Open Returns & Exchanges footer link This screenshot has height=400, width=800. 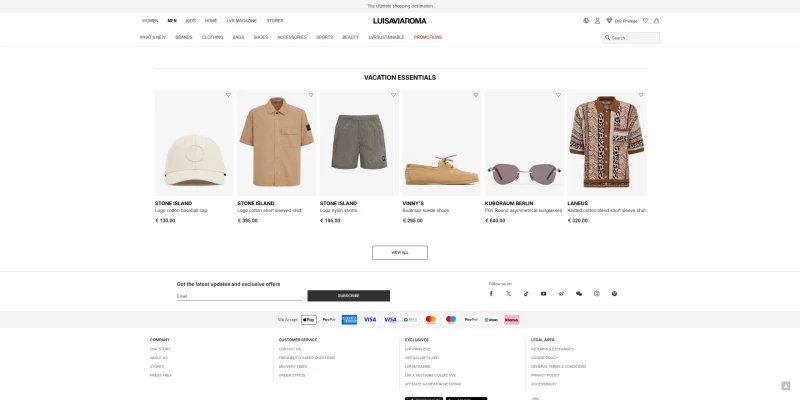click(552, 349)
